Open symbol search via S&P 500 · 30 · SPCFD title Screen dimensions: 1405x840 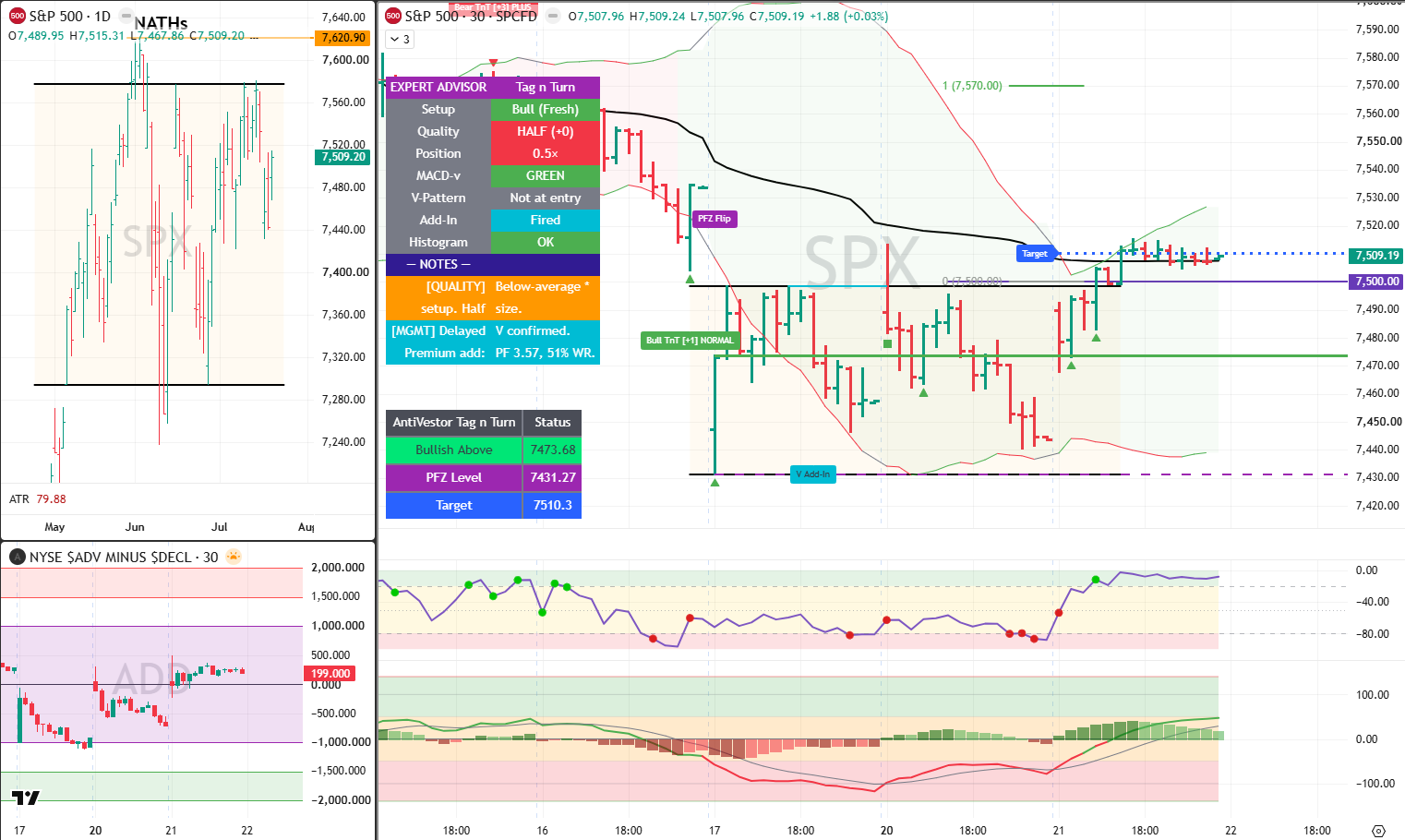471,16
